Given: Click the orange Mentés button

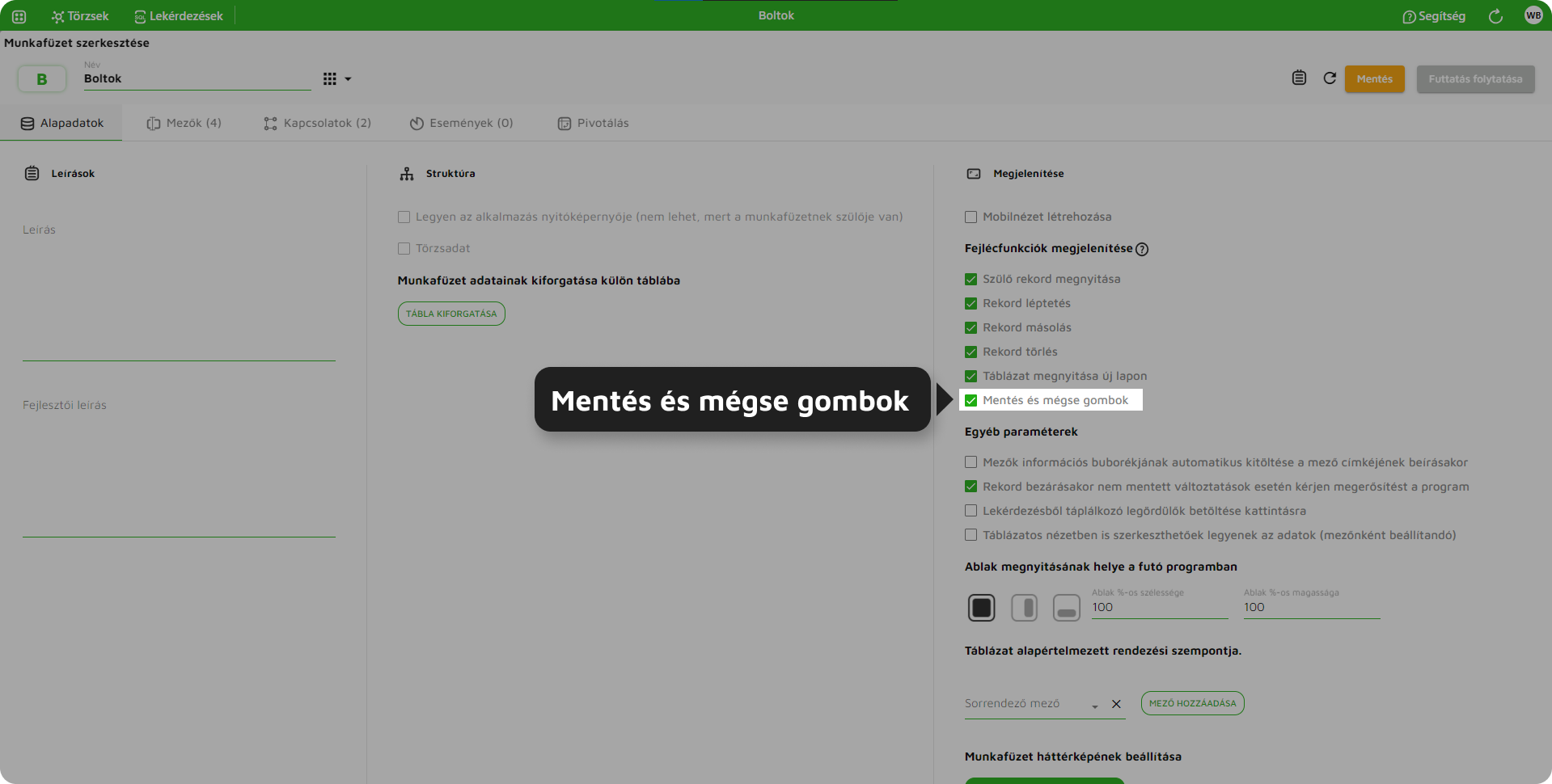Looking at the screenshot, I should [1375, 79].
